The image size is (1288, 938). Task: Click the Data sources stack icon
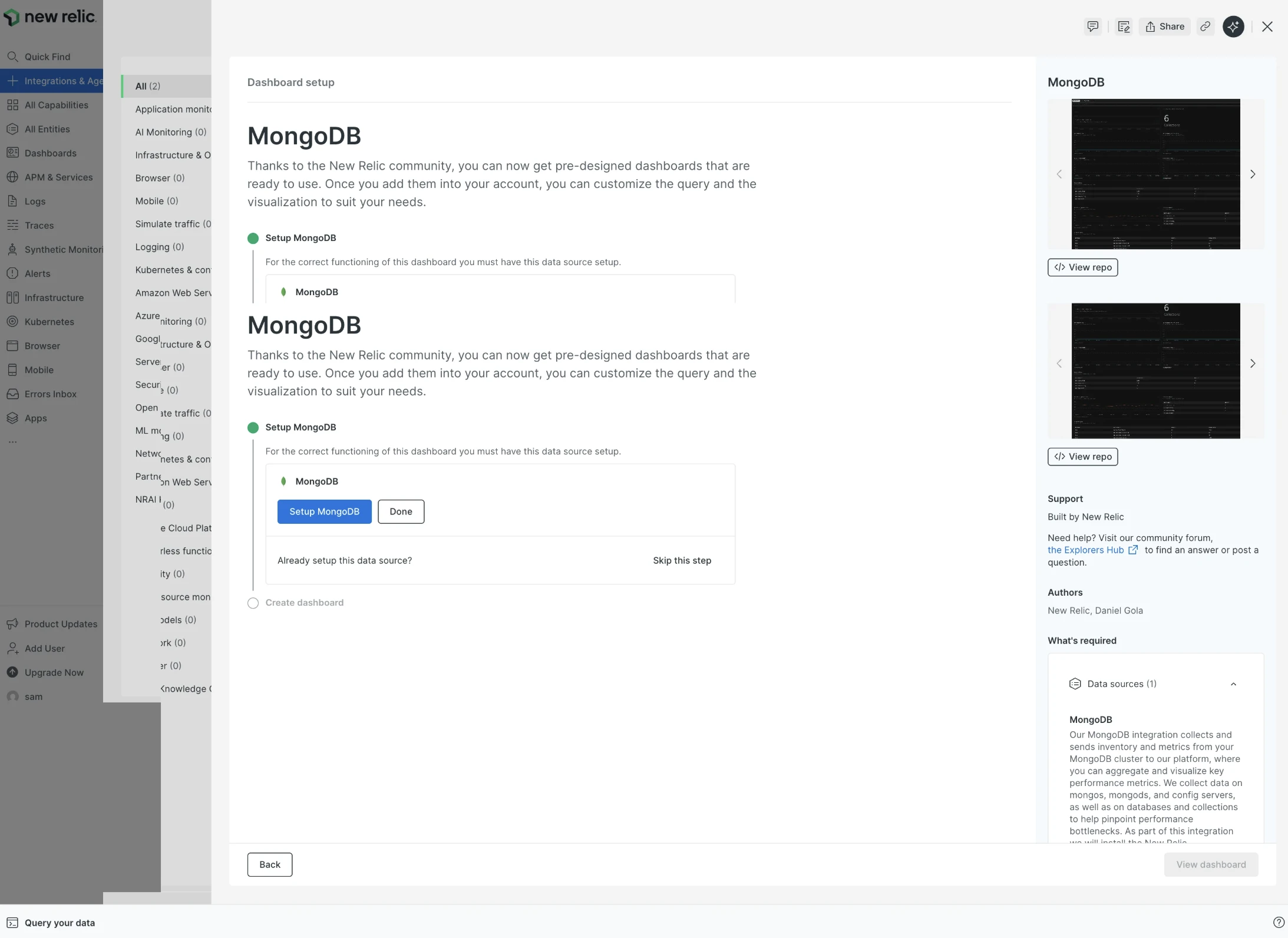click(x=1075, y=683)
